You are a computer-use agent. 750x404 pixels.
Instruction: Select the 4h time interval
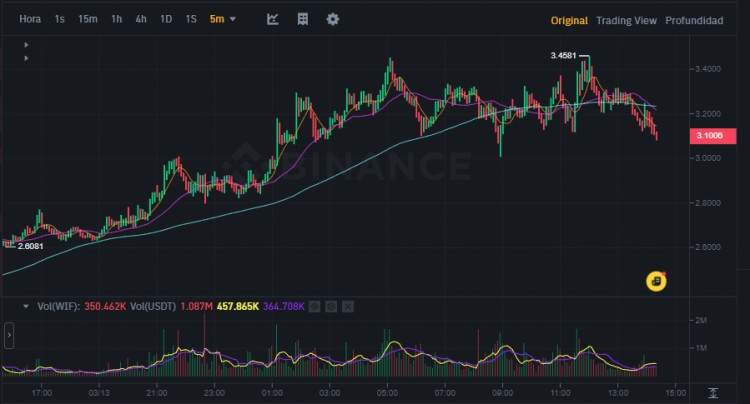click(x=141, y=19)
